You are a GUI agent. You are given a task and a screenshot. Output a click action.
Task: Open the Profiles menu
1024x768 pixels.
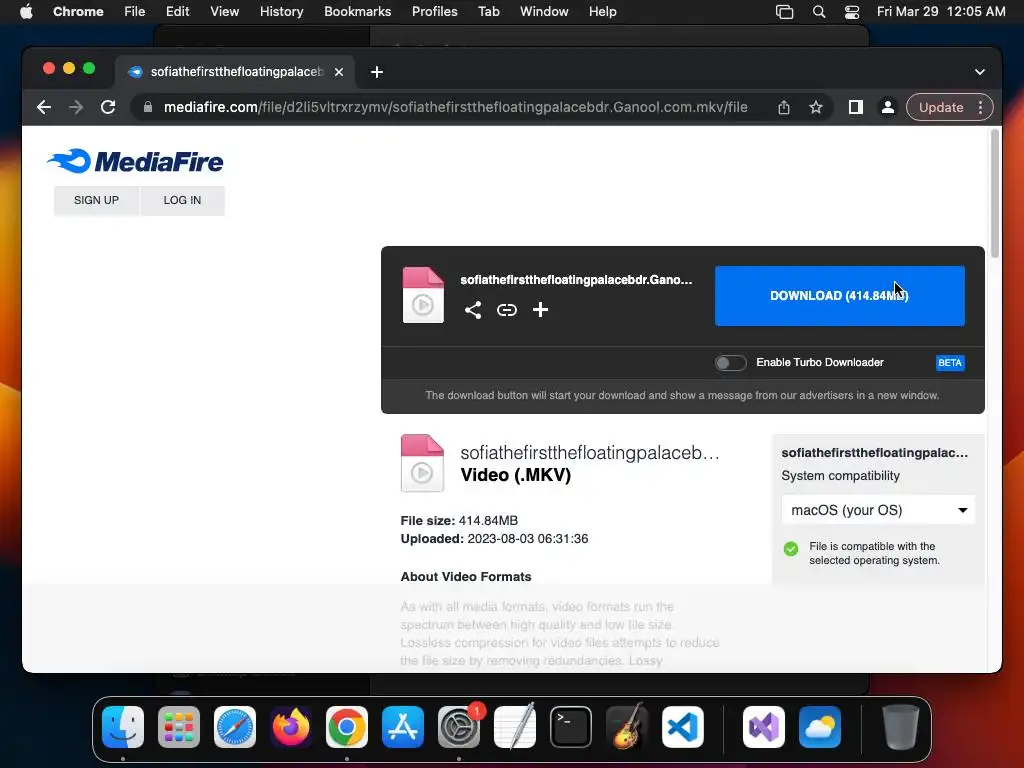pos(434,12)
